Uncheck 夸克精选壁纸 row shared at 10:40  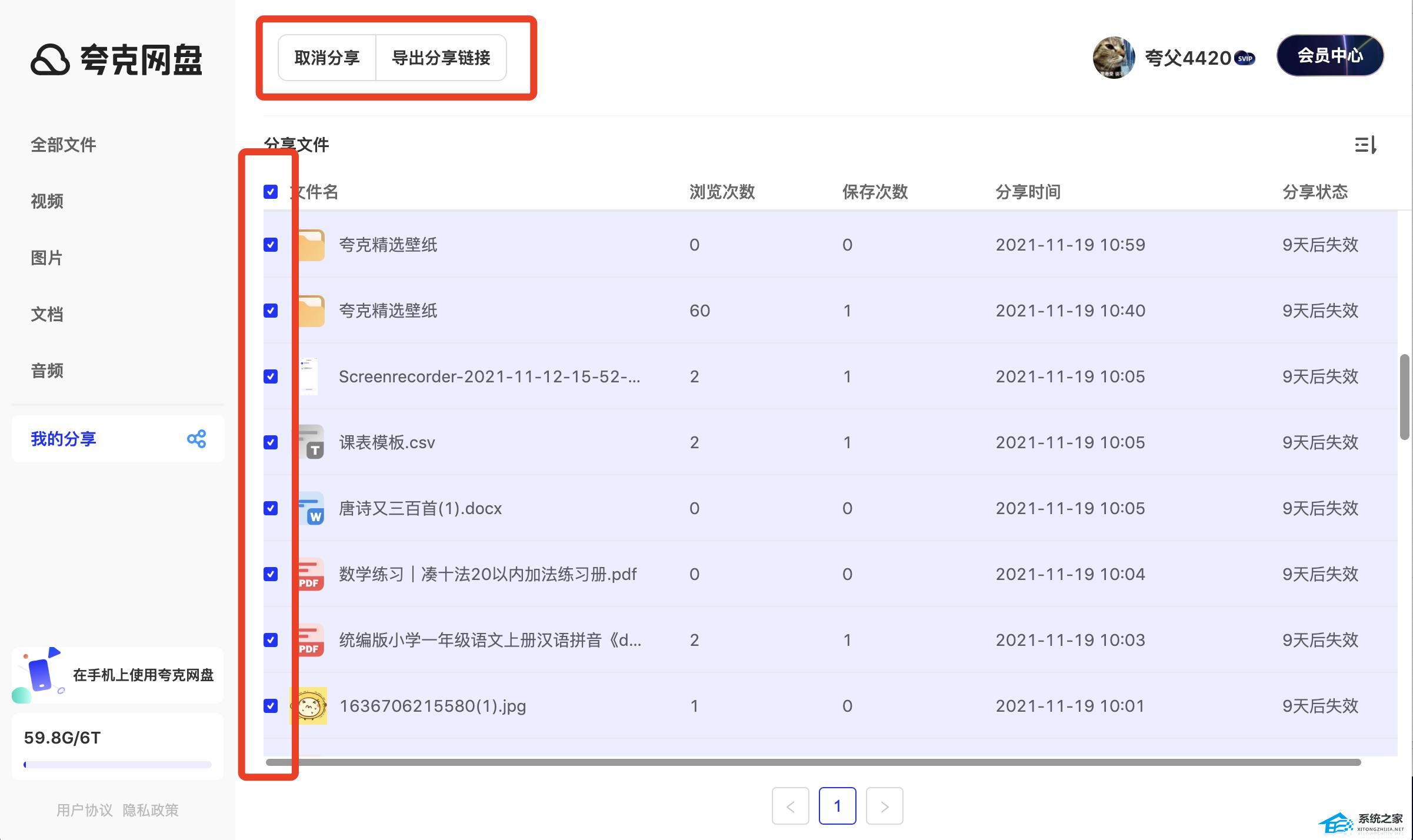[271, 311]
